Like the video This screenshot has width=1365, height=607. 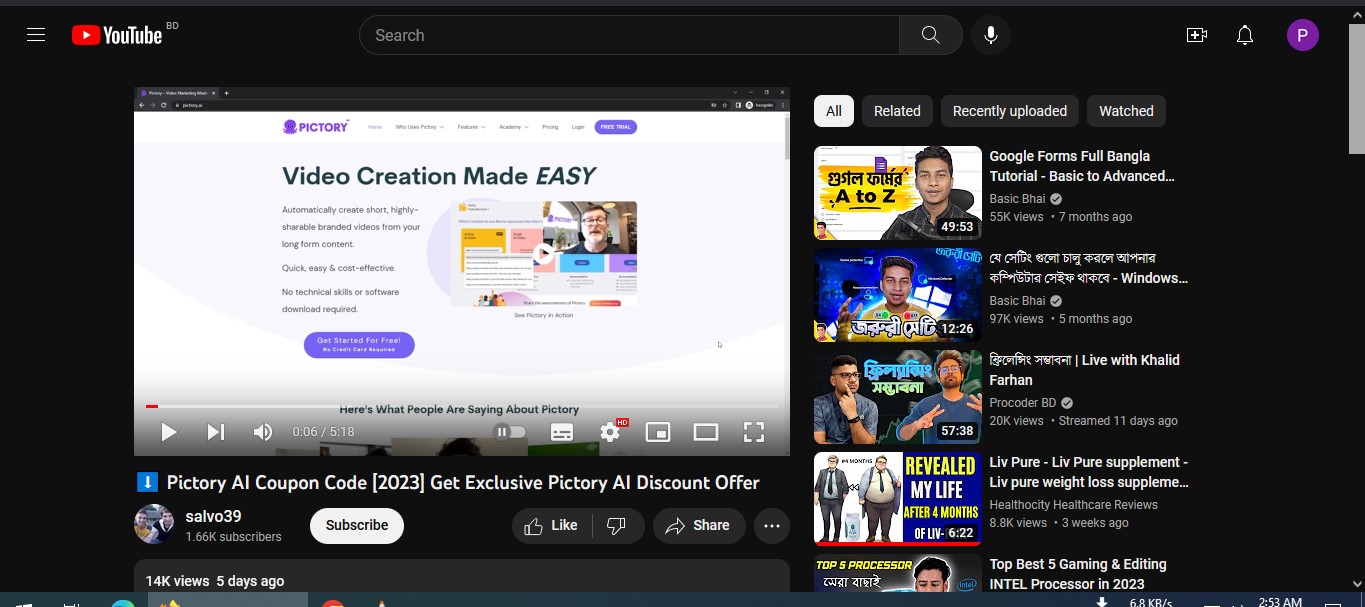(552, 525)
